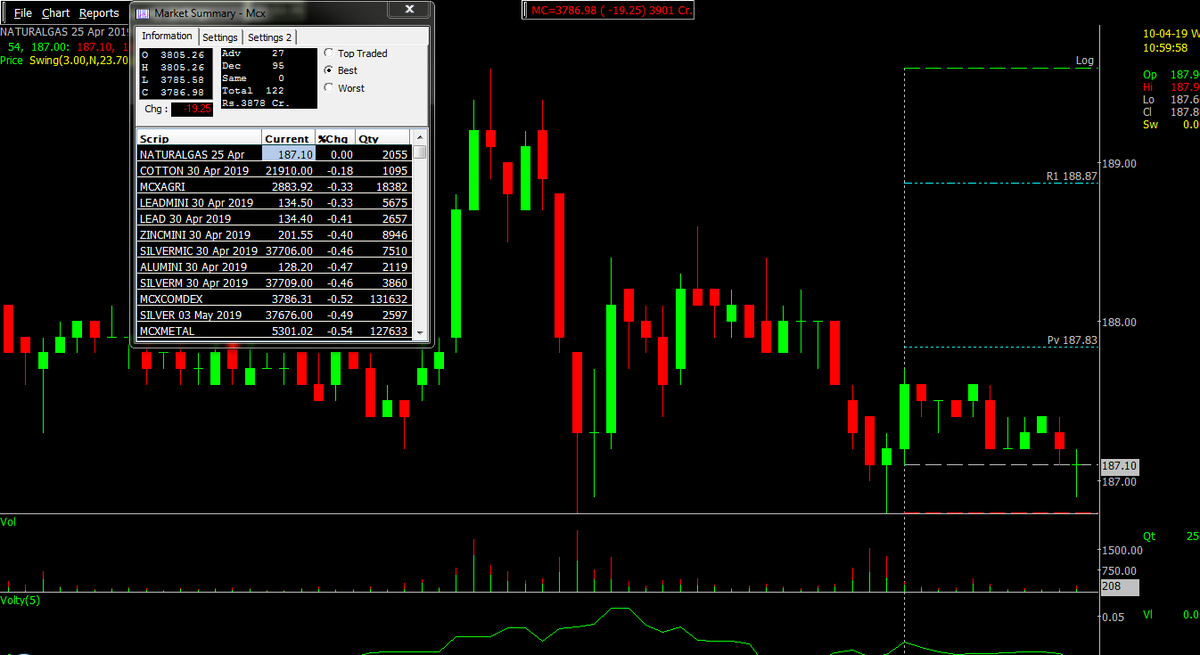The height and width of the screenshot is (655, 1200).
Task: Click the 187.10 current price cell
Action: click(x=288, y=155)
